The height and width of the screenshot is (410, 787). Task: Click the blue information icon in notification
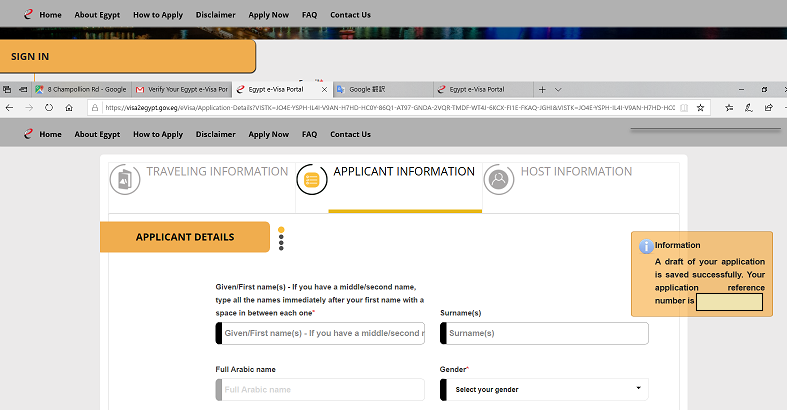tap(646, 246)
